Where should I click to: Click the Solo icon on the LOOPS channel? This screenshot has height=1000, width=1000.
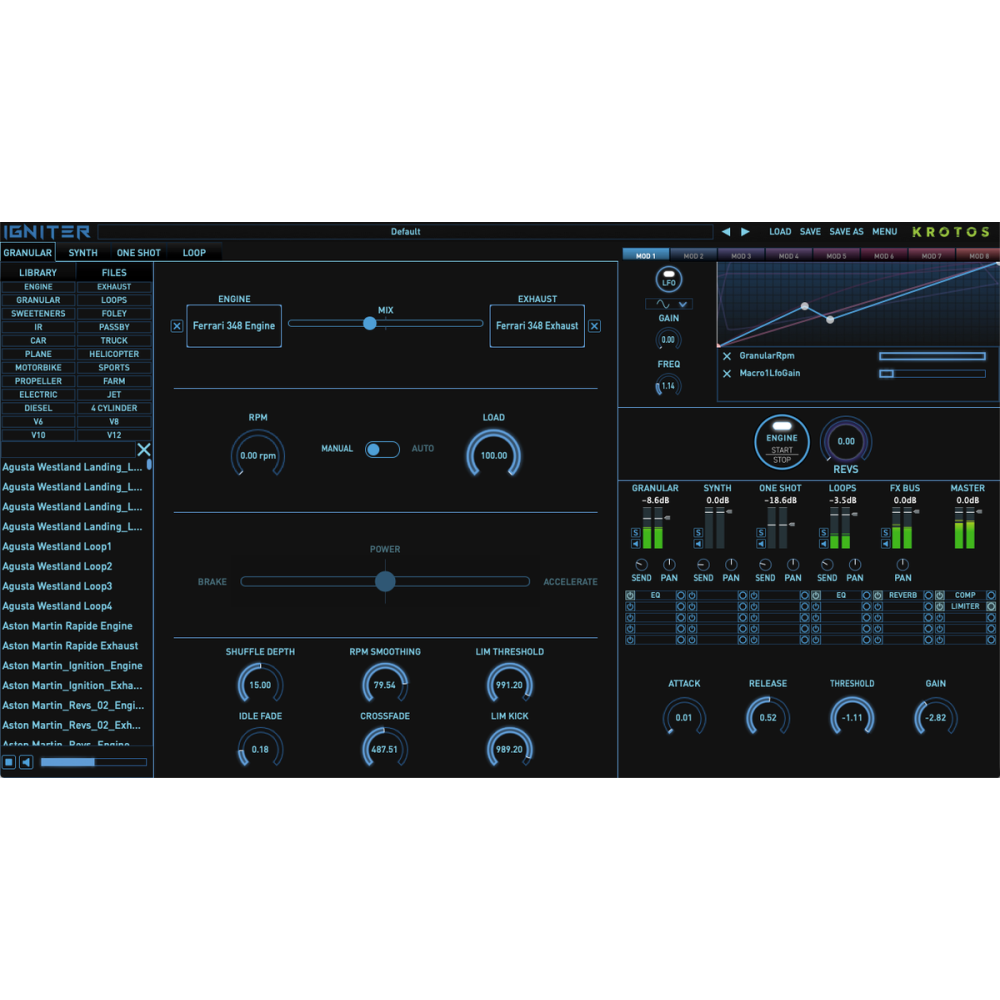[824, 530]
